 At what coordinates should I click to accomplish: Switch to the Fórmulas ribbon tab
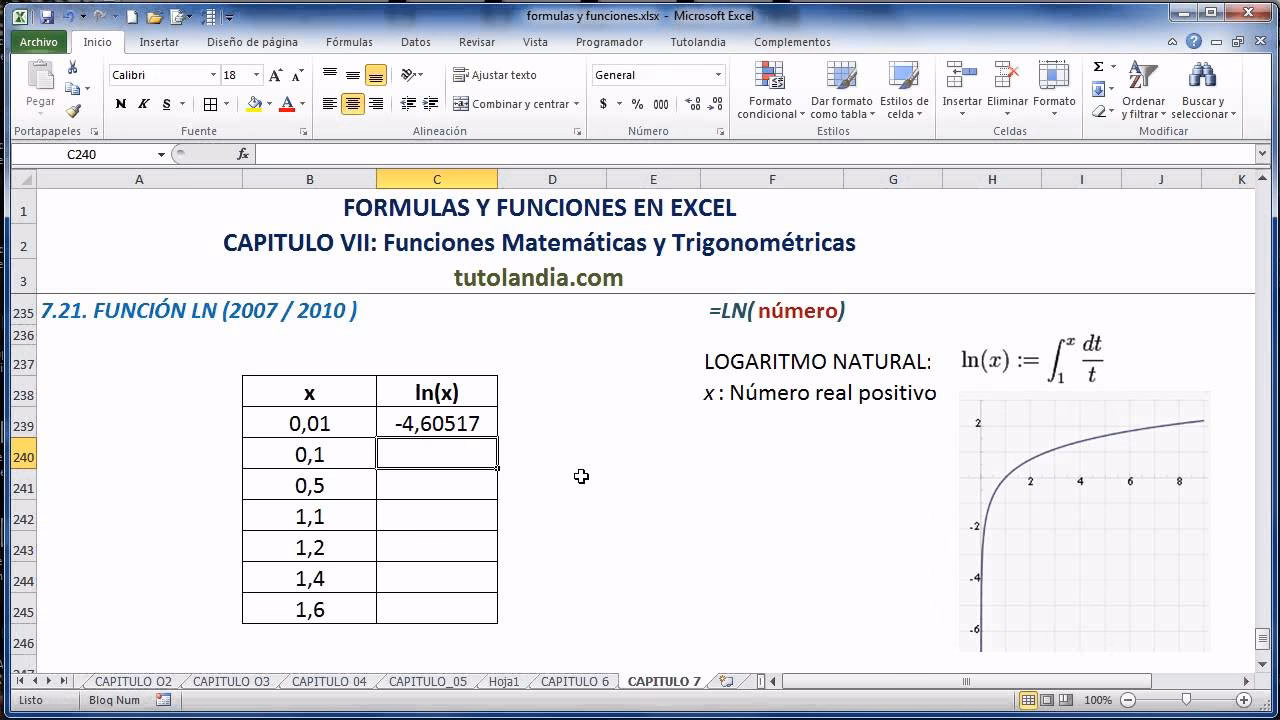348,42
